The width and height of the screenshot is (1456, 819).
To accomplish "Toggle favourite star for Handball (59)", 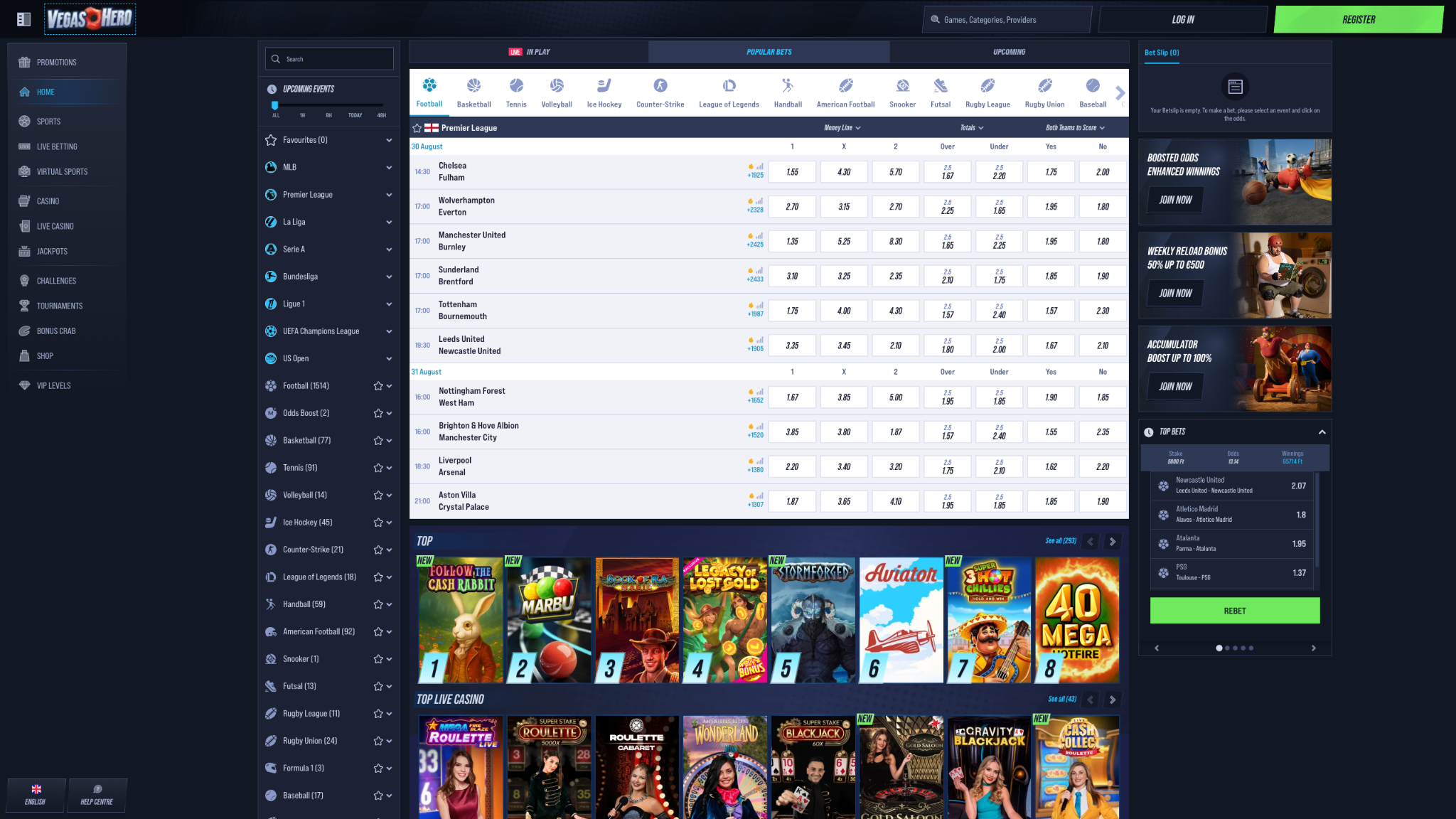I will pos(378,604).
